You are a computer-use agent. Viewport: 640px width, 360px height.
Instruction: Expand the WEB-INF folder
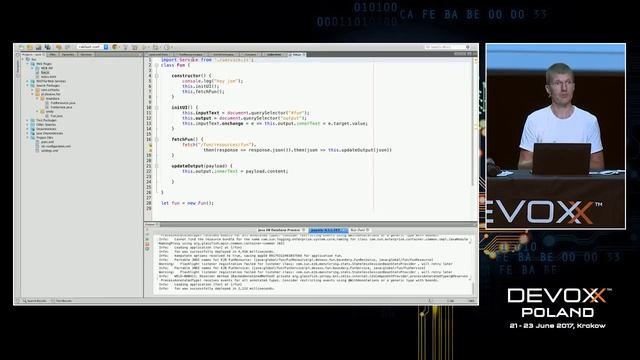point(33,68)
